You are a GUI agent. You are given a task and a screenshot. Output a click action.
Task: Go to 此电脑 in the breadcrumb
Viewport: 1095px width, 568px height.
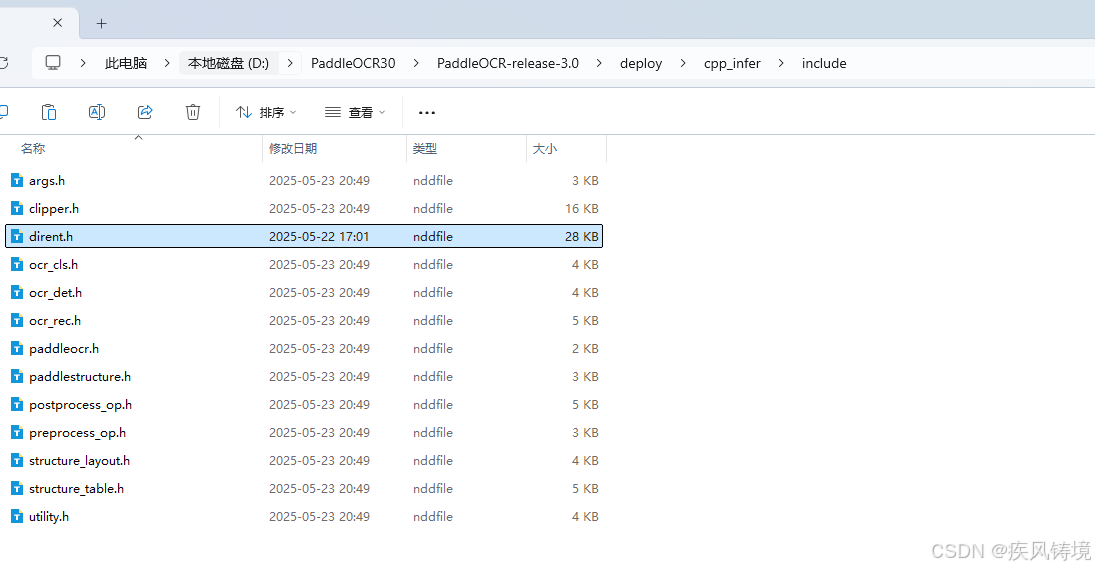(x=126, y=64)
